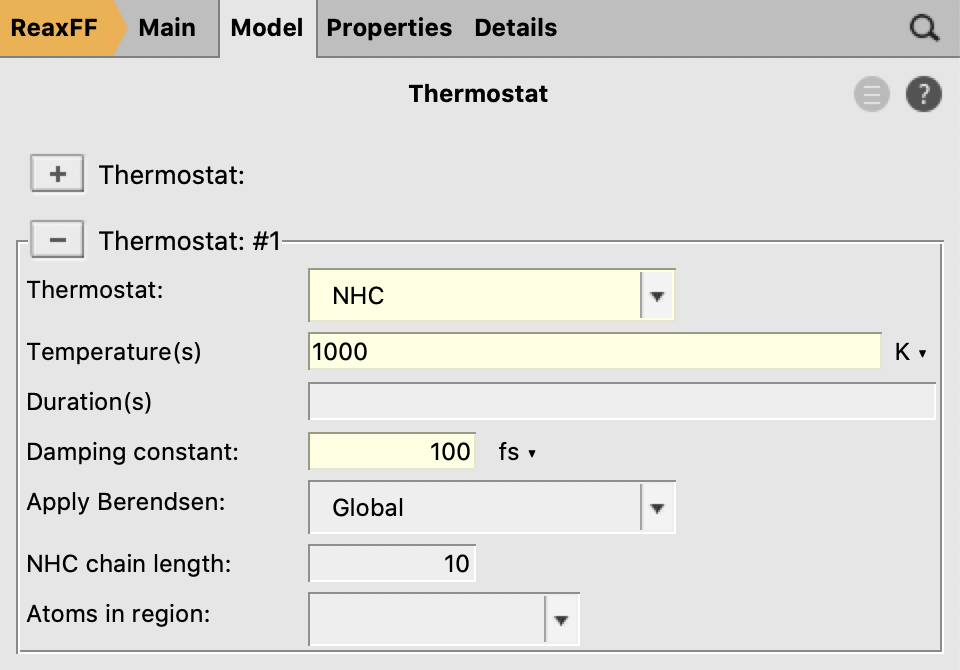Open the Atoms in region dropdown
Viewport: 960px width, 670px height.
point(561,619)
